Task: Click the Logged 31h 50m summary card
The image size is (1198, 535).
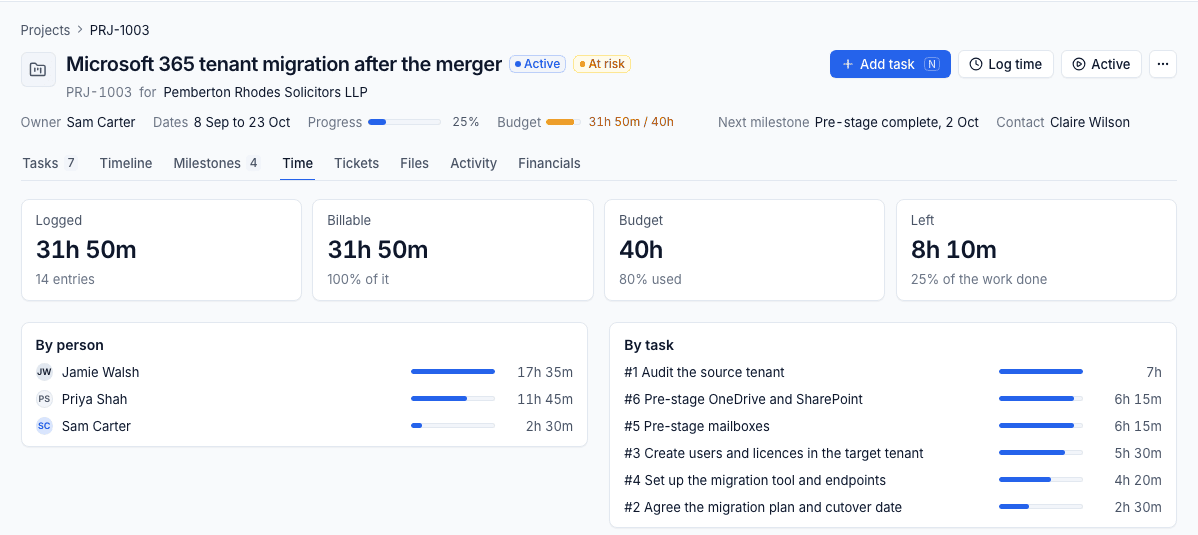Action: pos(161,250)
